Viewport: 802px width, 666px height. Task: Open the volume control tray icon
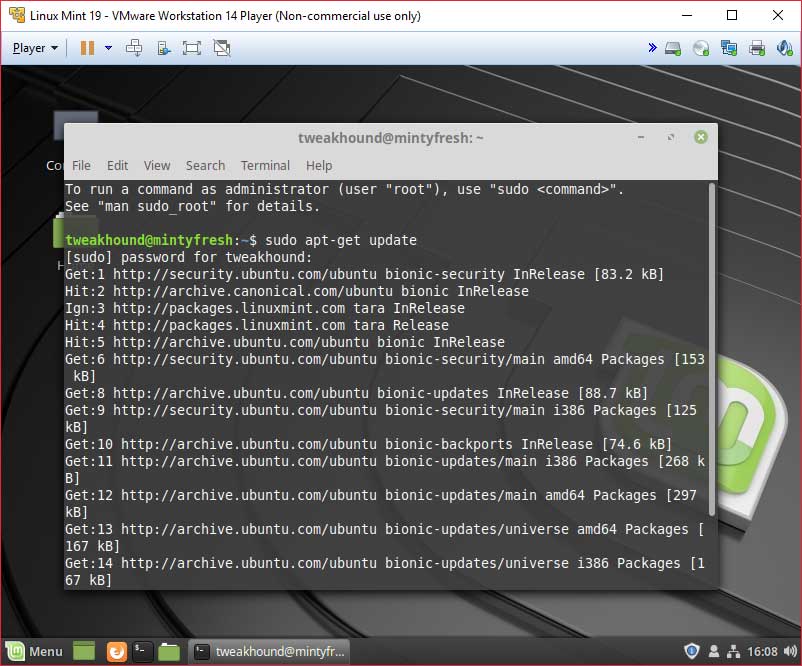coord(790,651)
